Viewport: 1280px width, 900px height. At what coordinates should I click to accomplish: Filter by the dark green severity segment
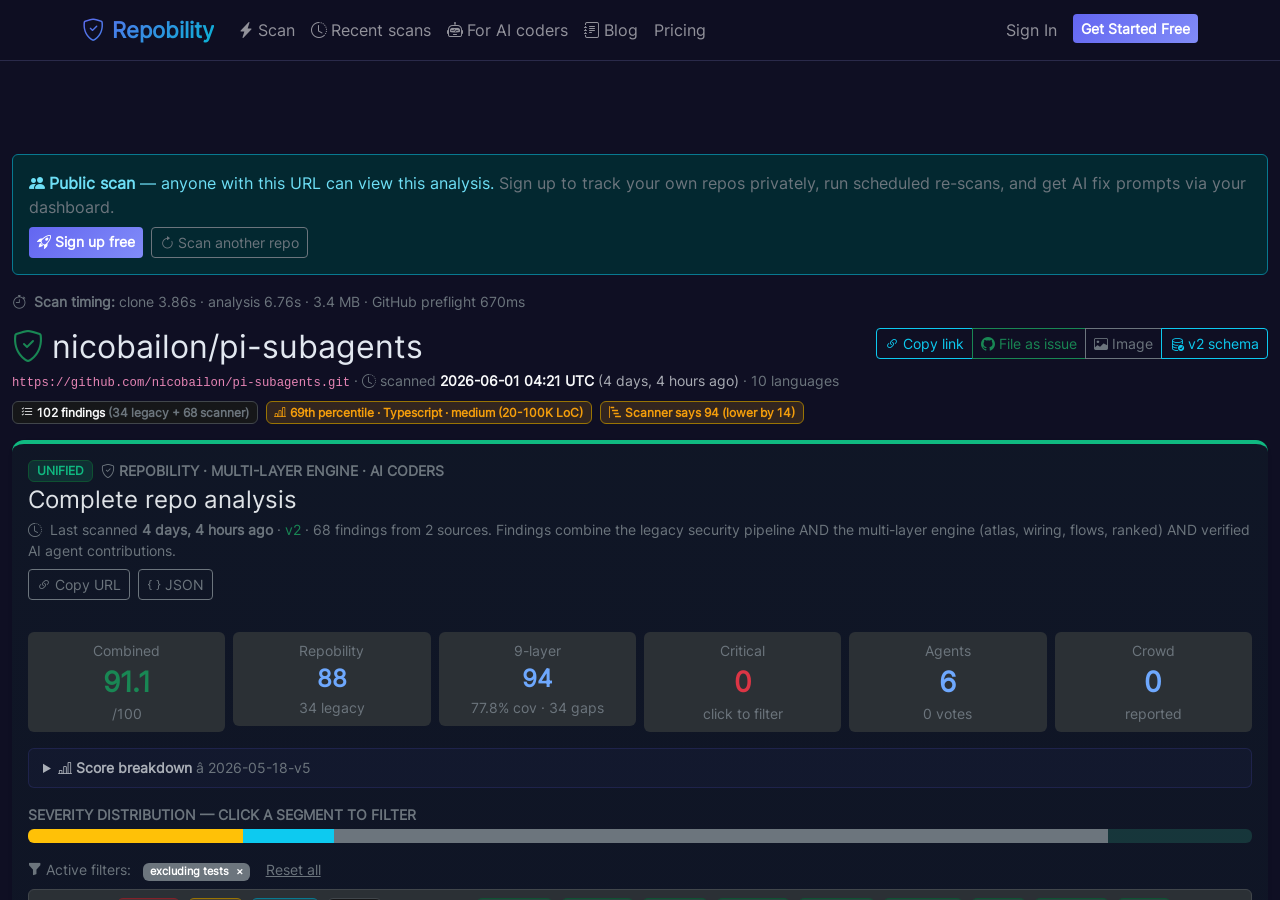[1180, 836]
